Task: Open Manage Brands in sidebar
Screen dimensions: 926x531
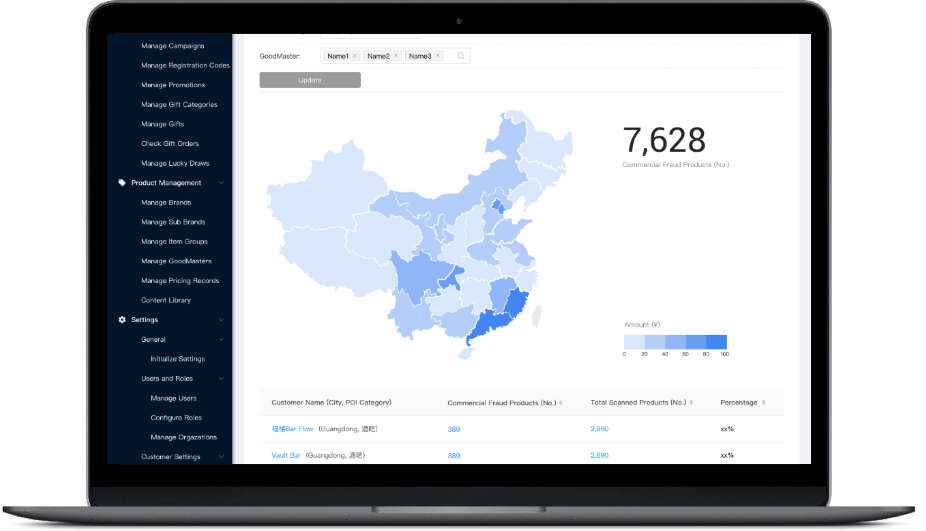Action: [166, 202]
